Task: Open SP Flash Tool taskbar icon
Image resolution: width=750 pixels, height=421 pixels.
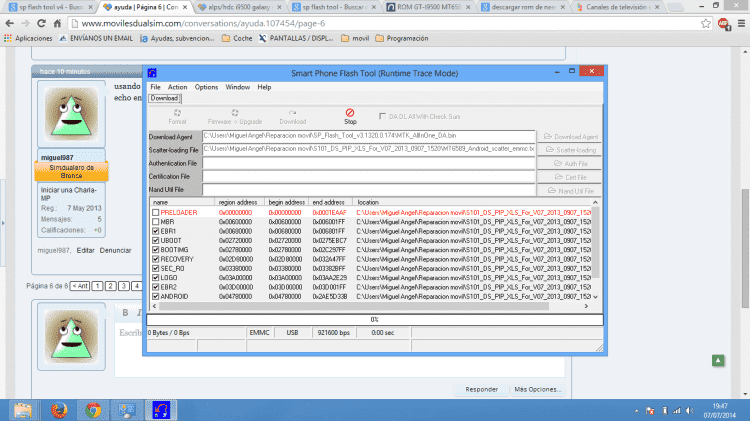Action: [161, 410]
